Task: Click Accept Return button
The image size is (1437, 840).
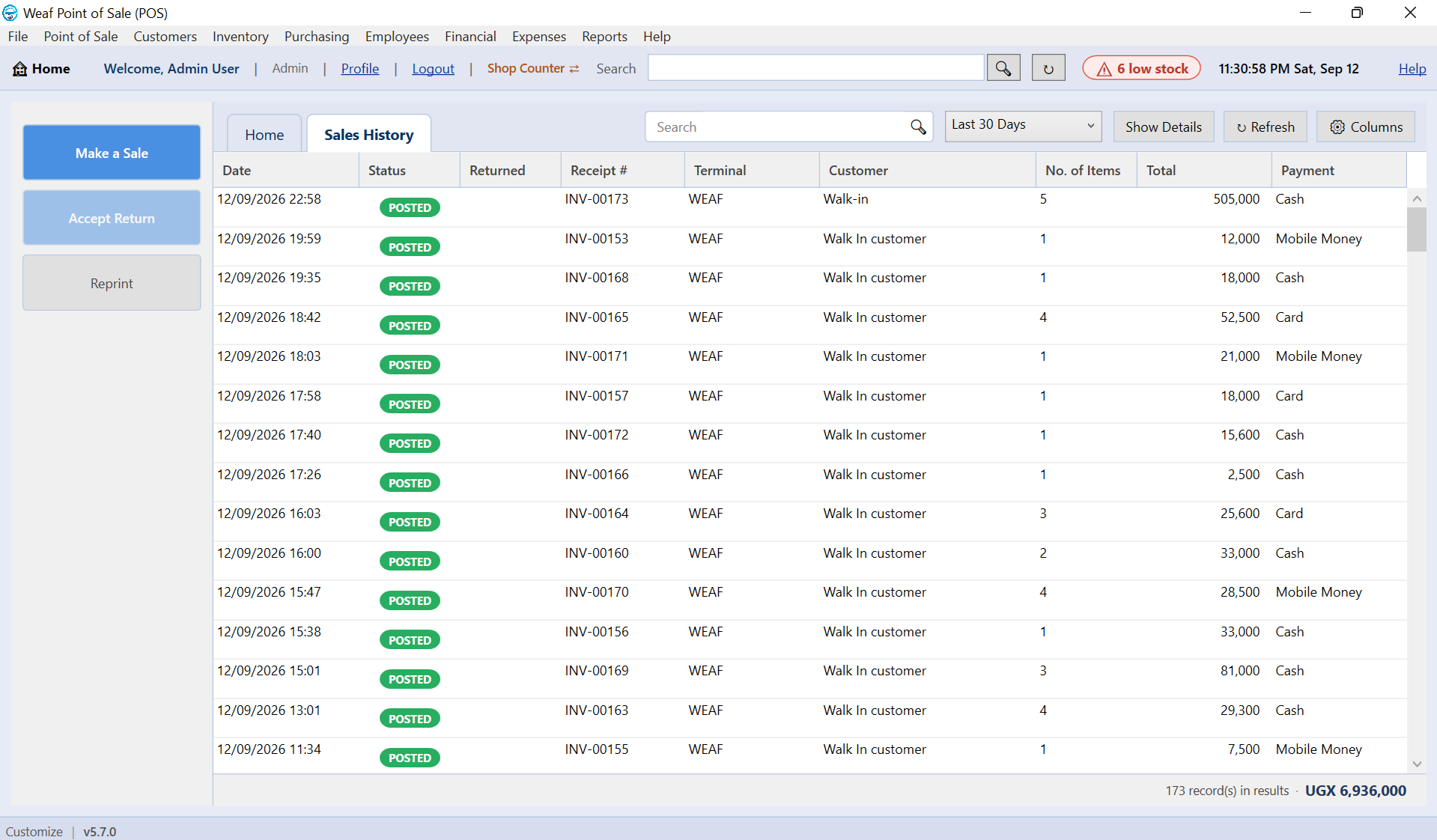Action: coord(112,218)
